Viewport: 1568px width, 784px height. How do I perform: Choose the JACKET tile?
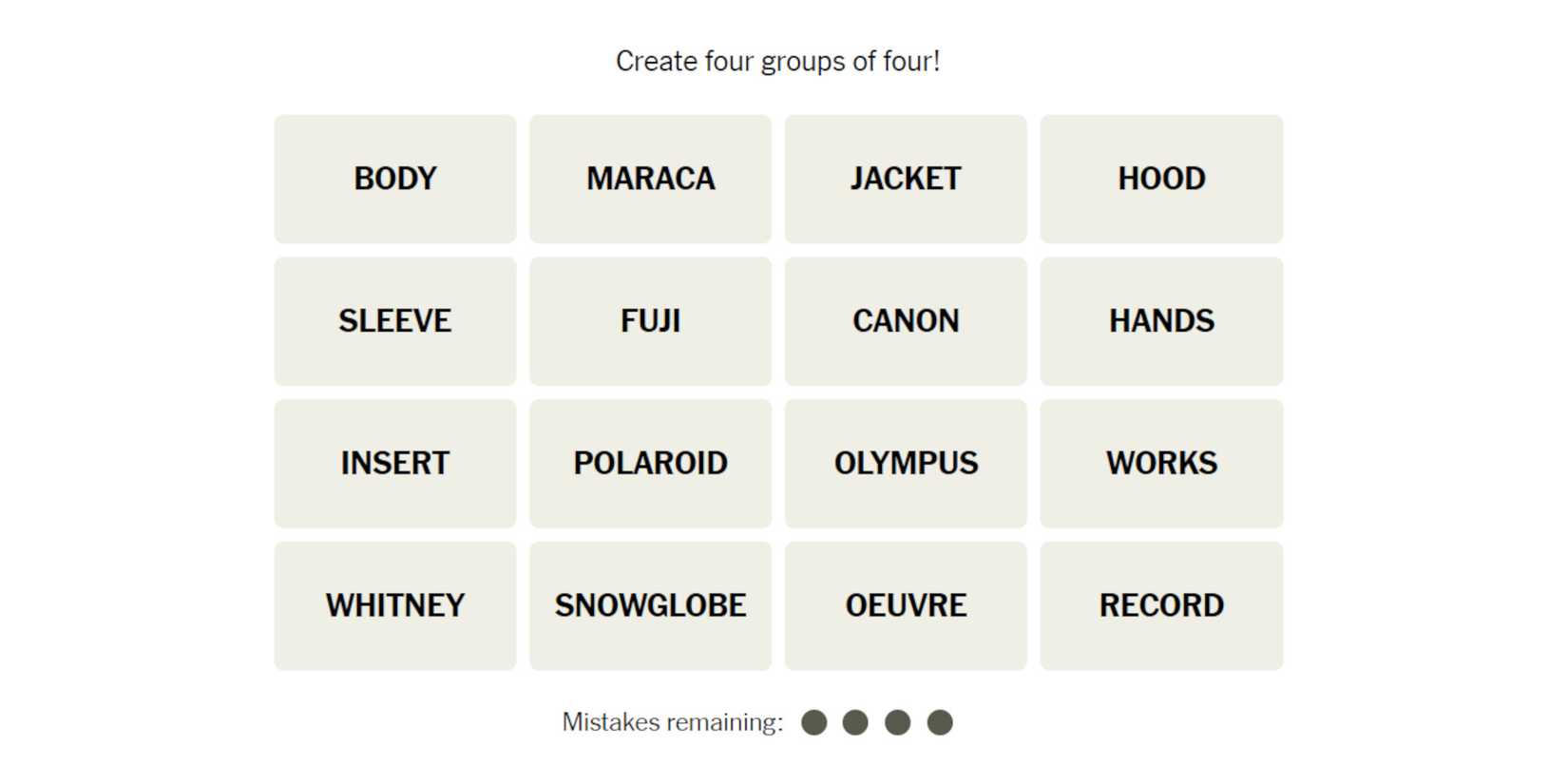[x=906, y=179]
